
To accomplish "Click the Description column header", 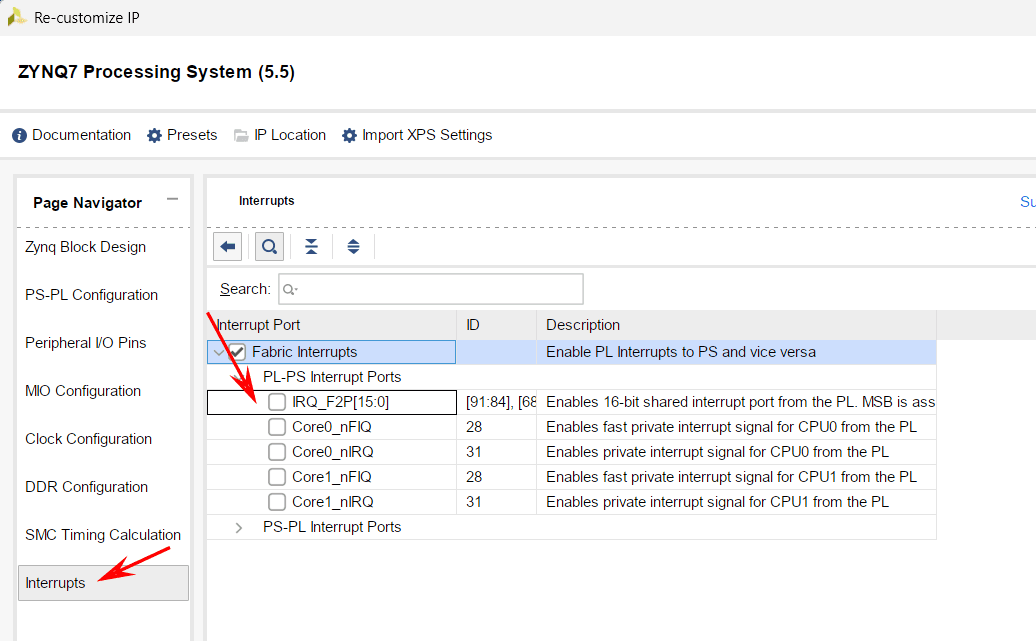I will pos(736,325).
